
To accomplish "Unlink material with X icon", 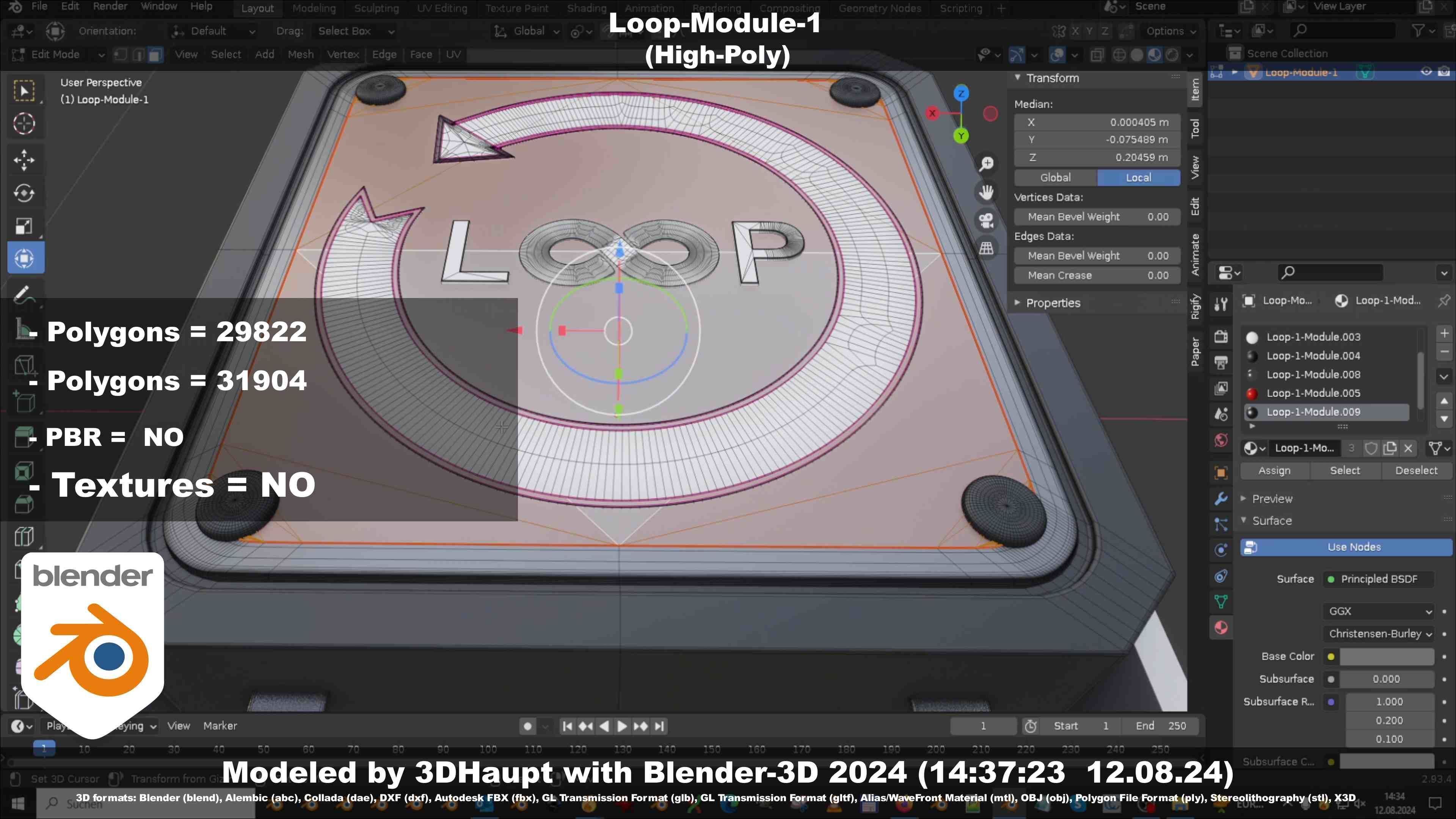I will pyautogui.click(x=1408, y=448).
